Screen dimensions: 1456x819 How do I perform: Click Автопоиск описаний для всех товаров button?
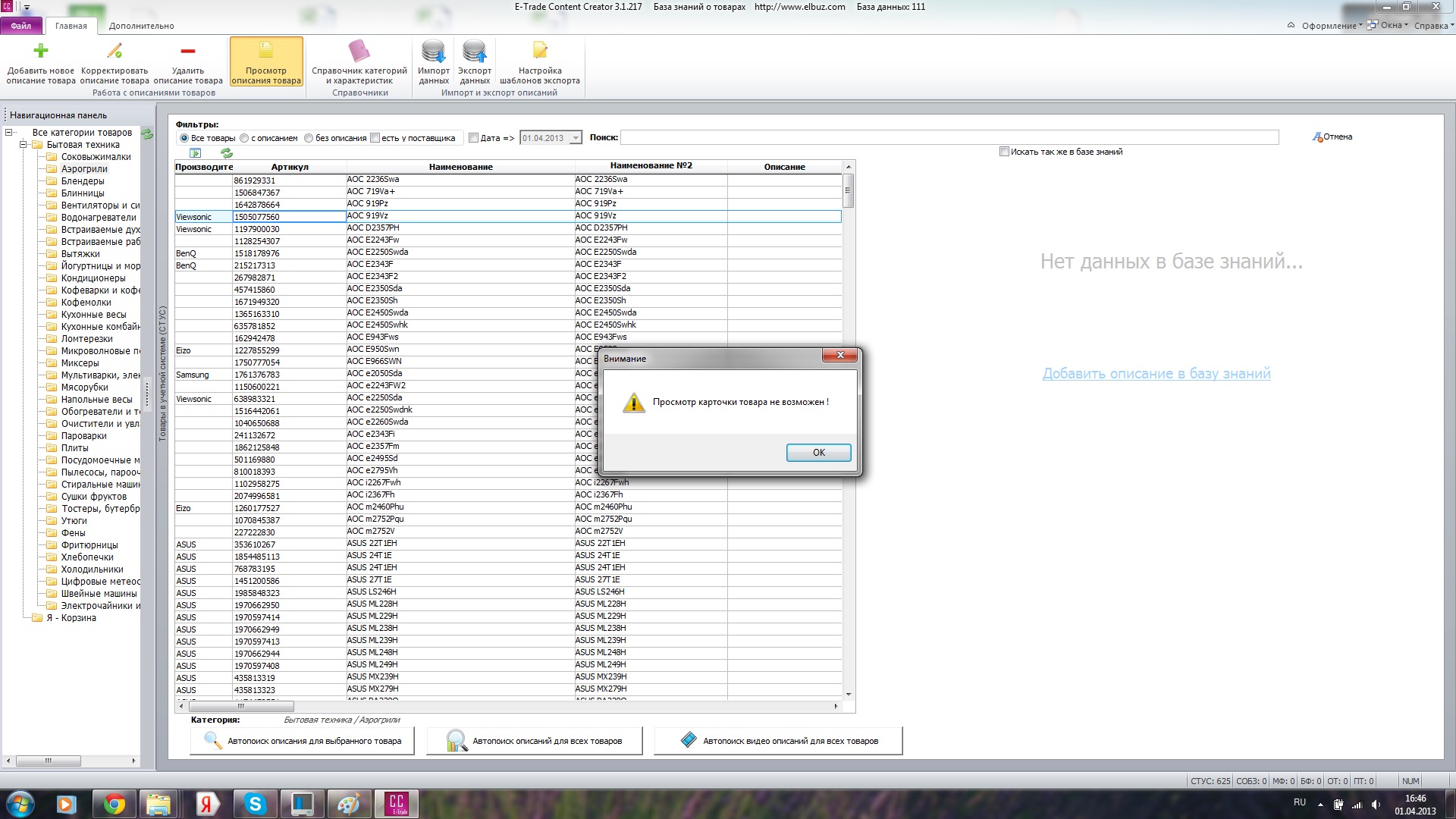pos(535,741)
